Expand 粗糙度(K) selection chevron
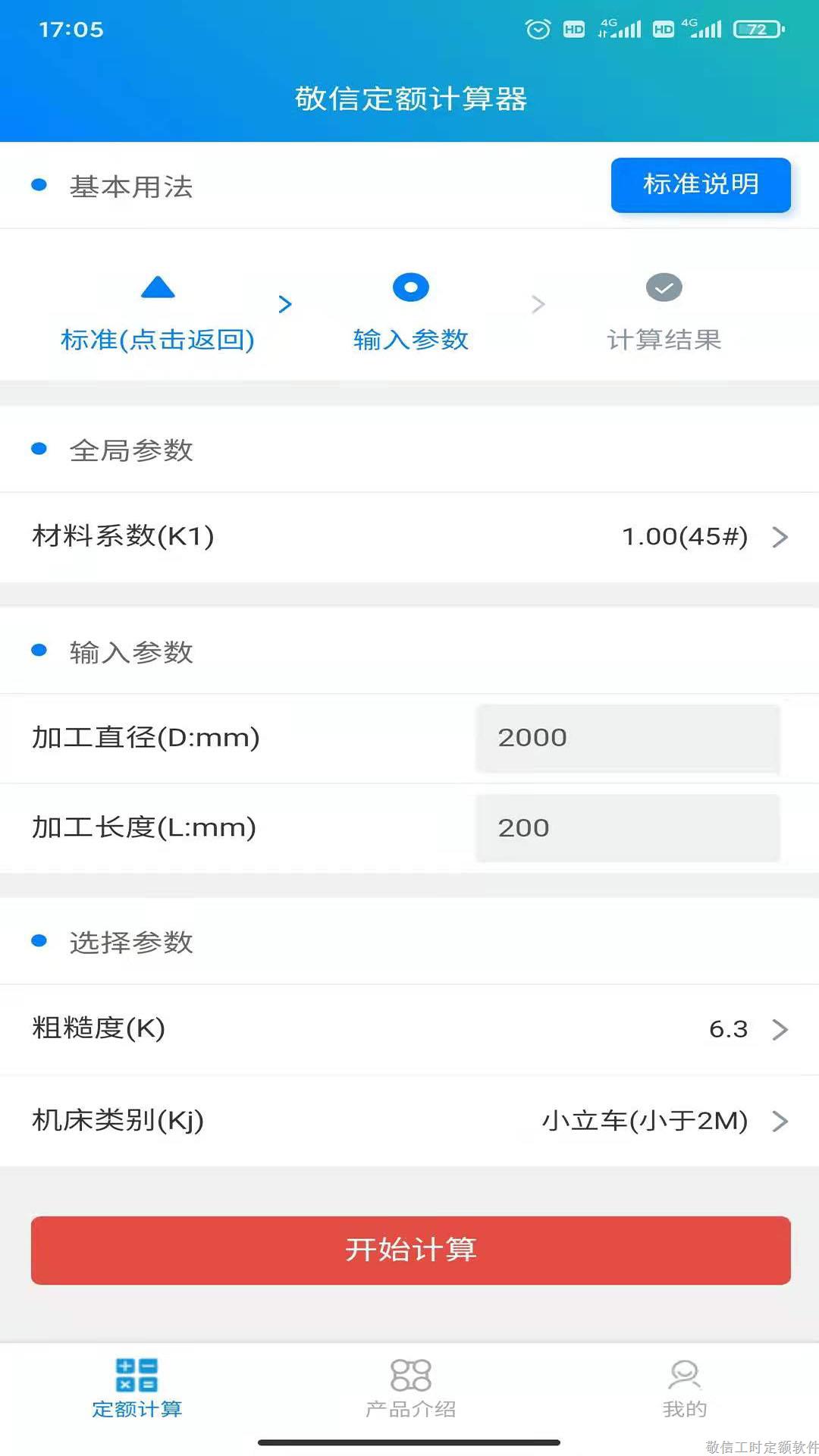The height and width of the screenshot is (1456, 819). tap(780, 1029)
